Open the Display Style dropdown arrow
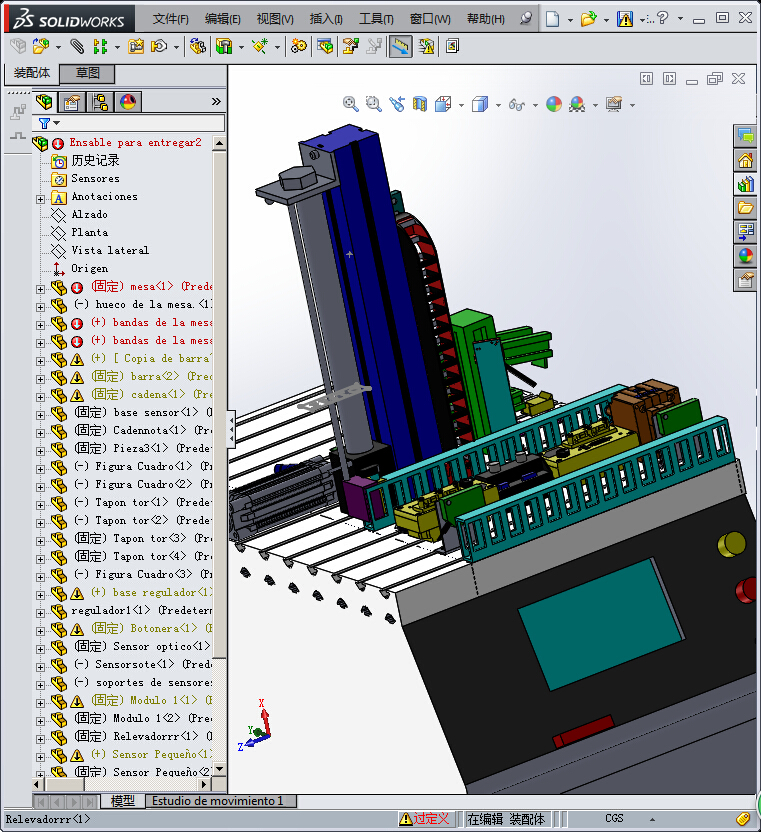Image resolution: width=761 pixels, height=832 pixels. (498, 105)
